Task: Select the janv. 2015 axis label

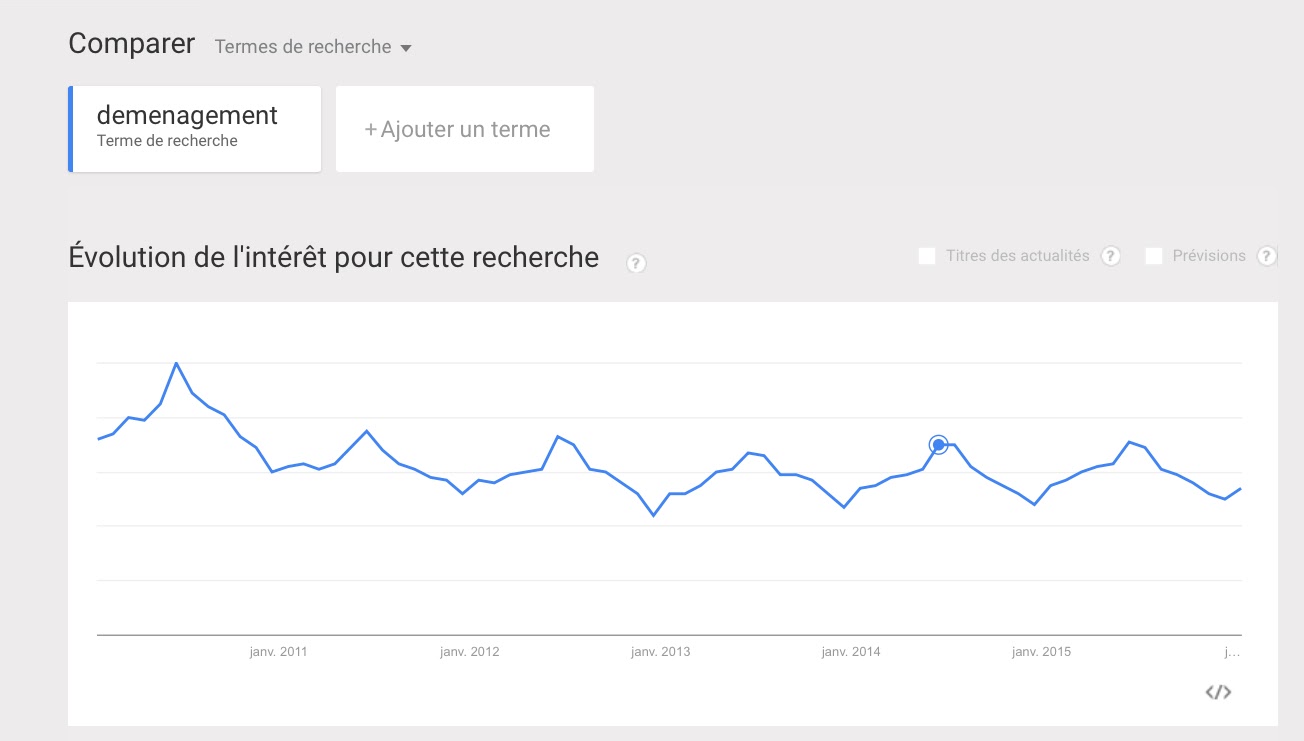Action: (1041, 652)
